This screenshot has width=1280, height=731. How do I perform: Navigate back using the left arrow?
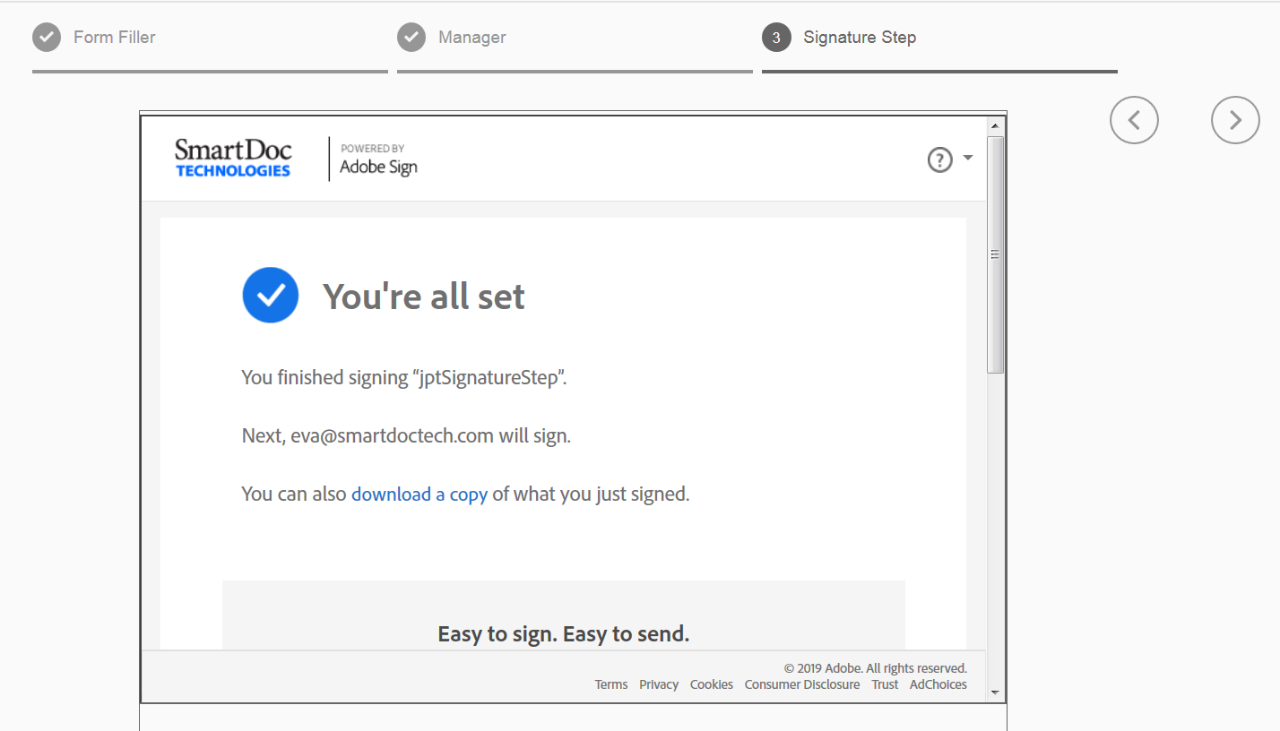(1134, 119)
